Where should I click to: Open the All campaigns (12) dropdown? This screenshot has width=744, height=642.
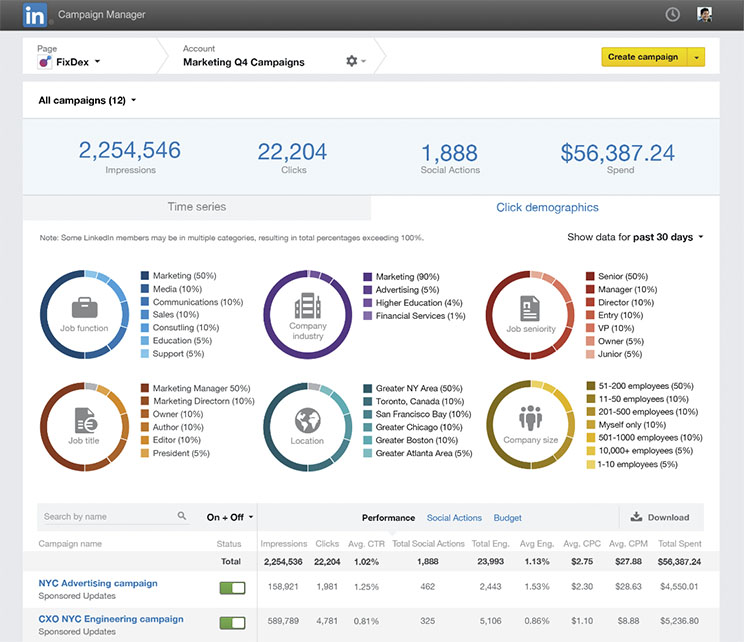tap(87, 101)
